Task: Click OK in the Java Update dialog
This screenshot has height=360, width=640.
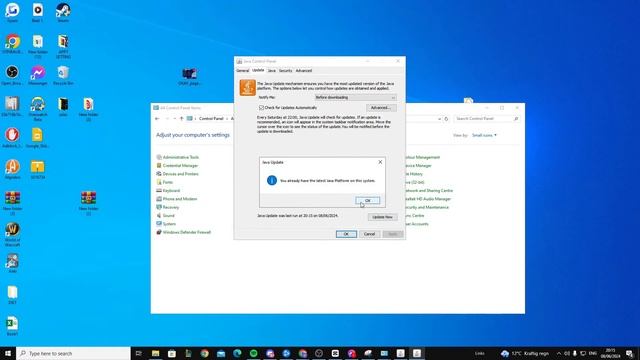Action: click(x=367, y=200)
